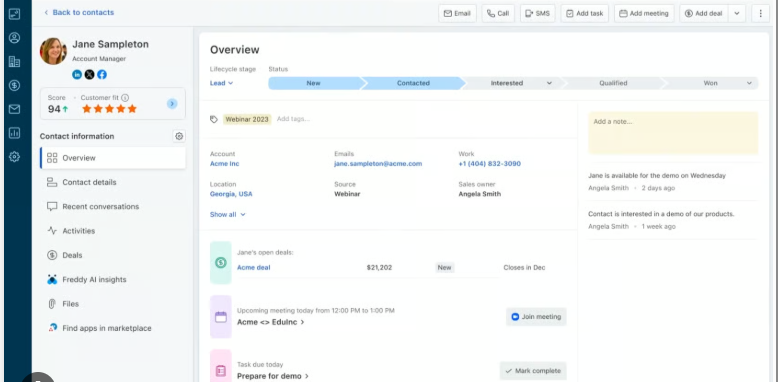Click Jane Sampleton's profile photo
Viewport: 778px width, 382px height.
pyautogui.click(x=53, y=51)
